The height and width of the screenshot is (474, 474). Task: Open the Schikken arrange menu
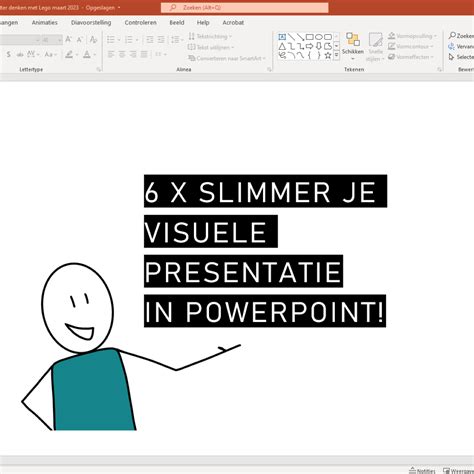coord(353,47)
